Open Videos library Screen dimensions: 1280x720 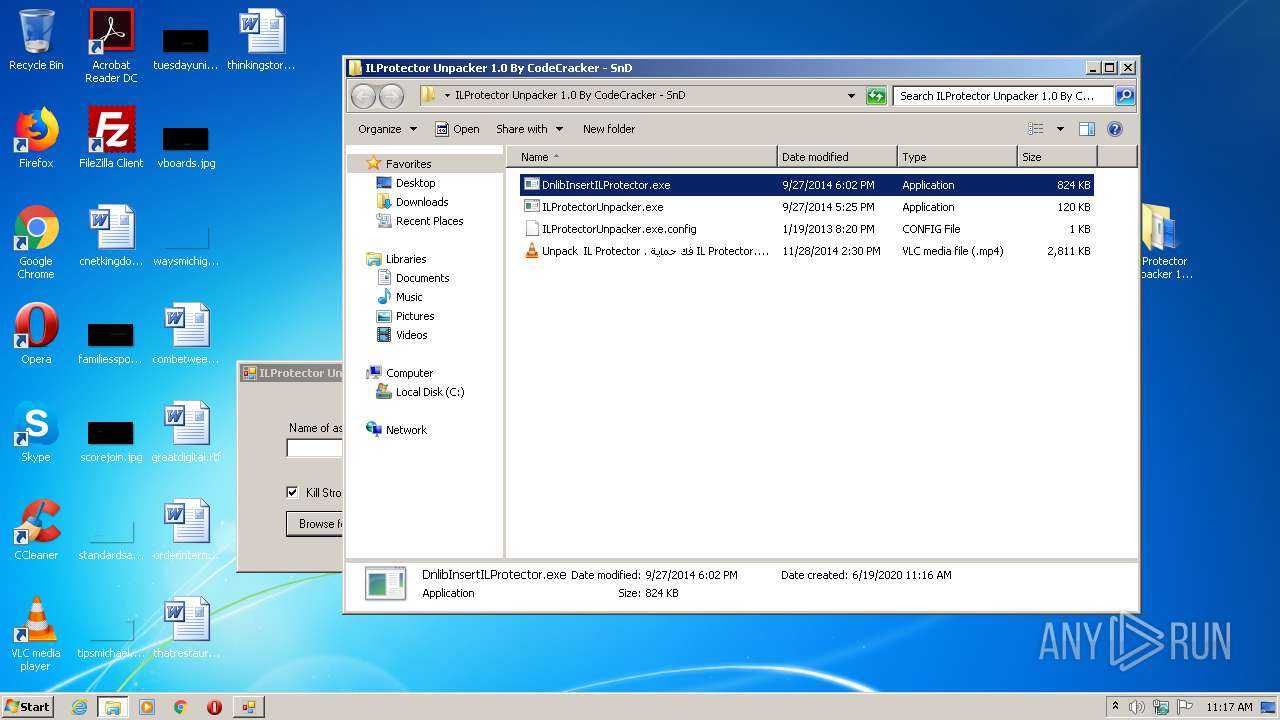tap(411, 335)
